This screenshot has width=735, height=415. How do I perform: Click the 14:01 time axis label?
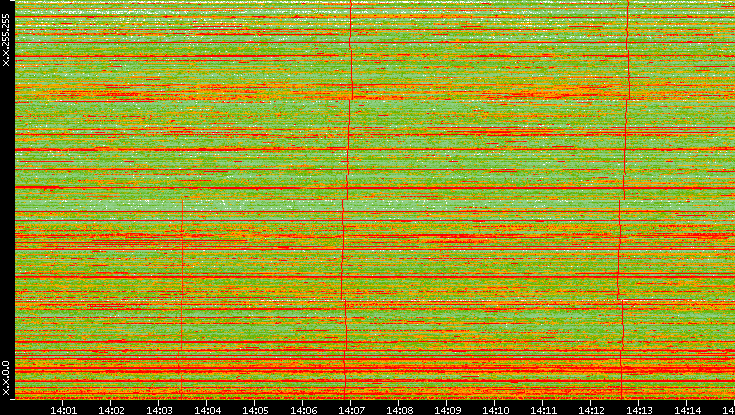click(63, 410)
